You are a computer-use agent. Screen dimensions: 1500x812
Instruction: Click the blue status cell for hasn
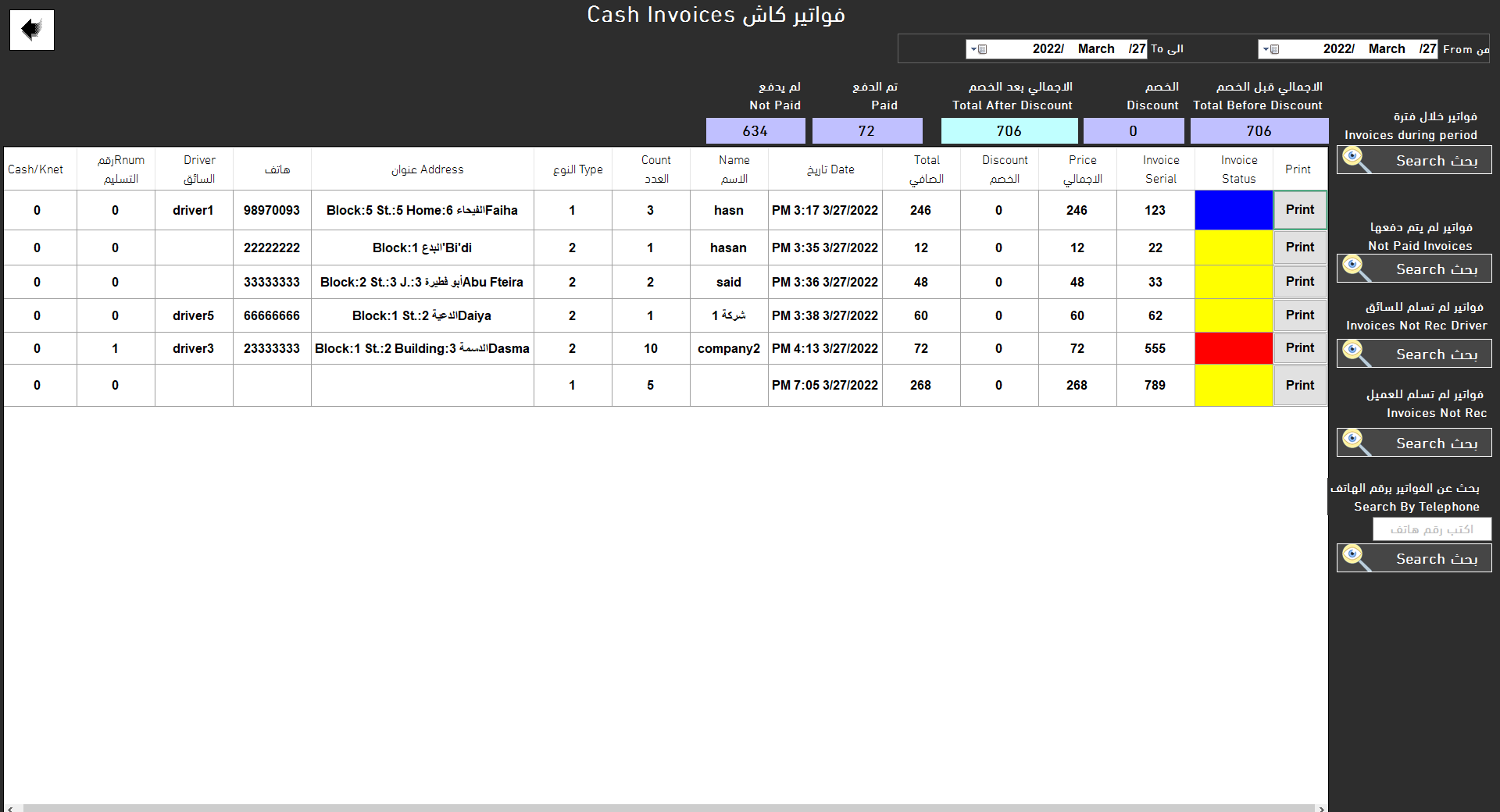[1234, 210]
